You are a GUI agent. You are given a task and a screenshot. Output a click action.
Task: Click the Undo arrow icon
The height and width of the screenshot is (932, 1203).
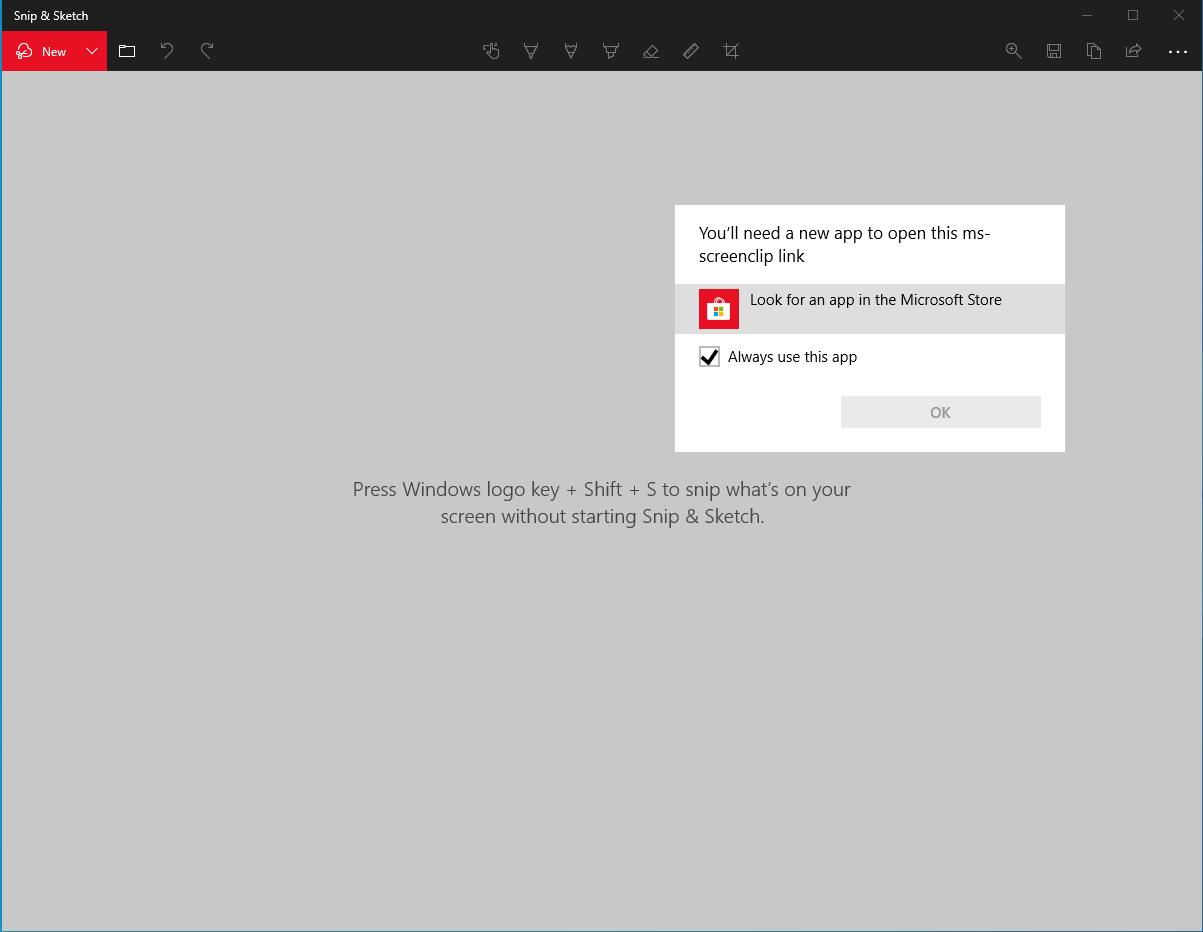tap(167, 51)
